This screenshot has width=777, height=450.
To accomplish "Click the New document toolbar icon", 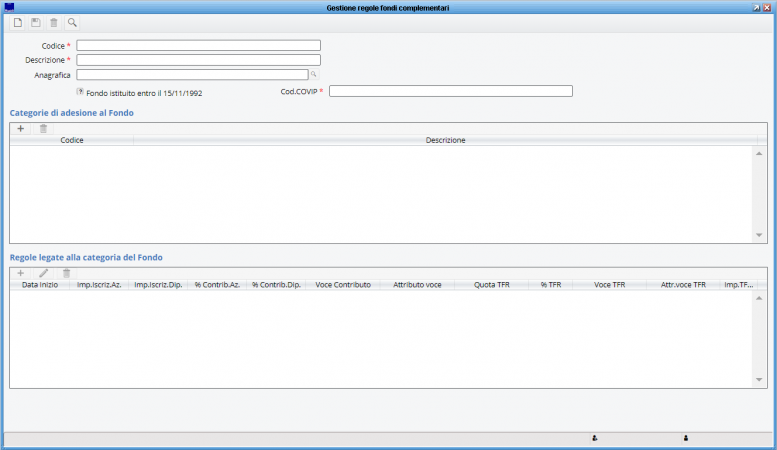I will 18,23.
